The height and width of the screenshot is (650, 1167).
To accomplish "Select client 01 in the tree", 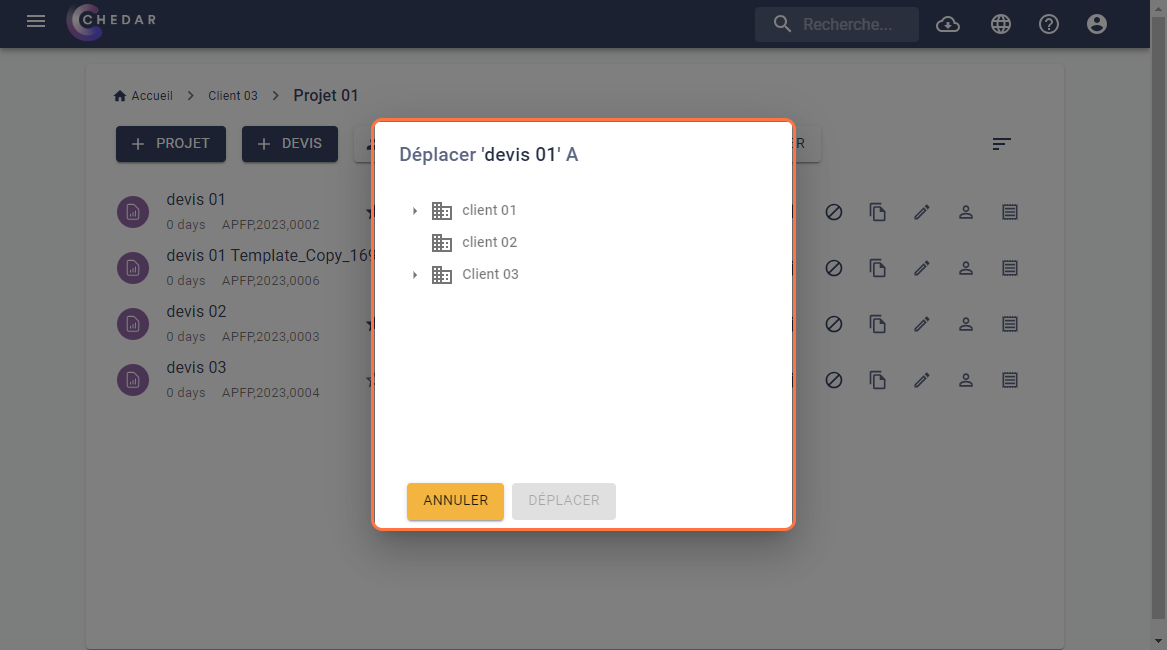I will click(x=489, y=211).
